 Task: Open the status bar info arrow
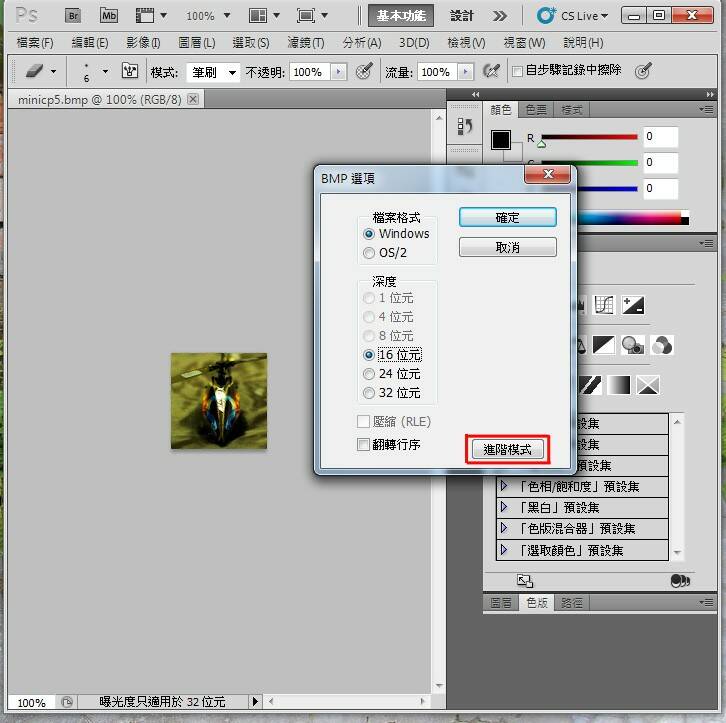pyautogui.click(x=255, y=702)
